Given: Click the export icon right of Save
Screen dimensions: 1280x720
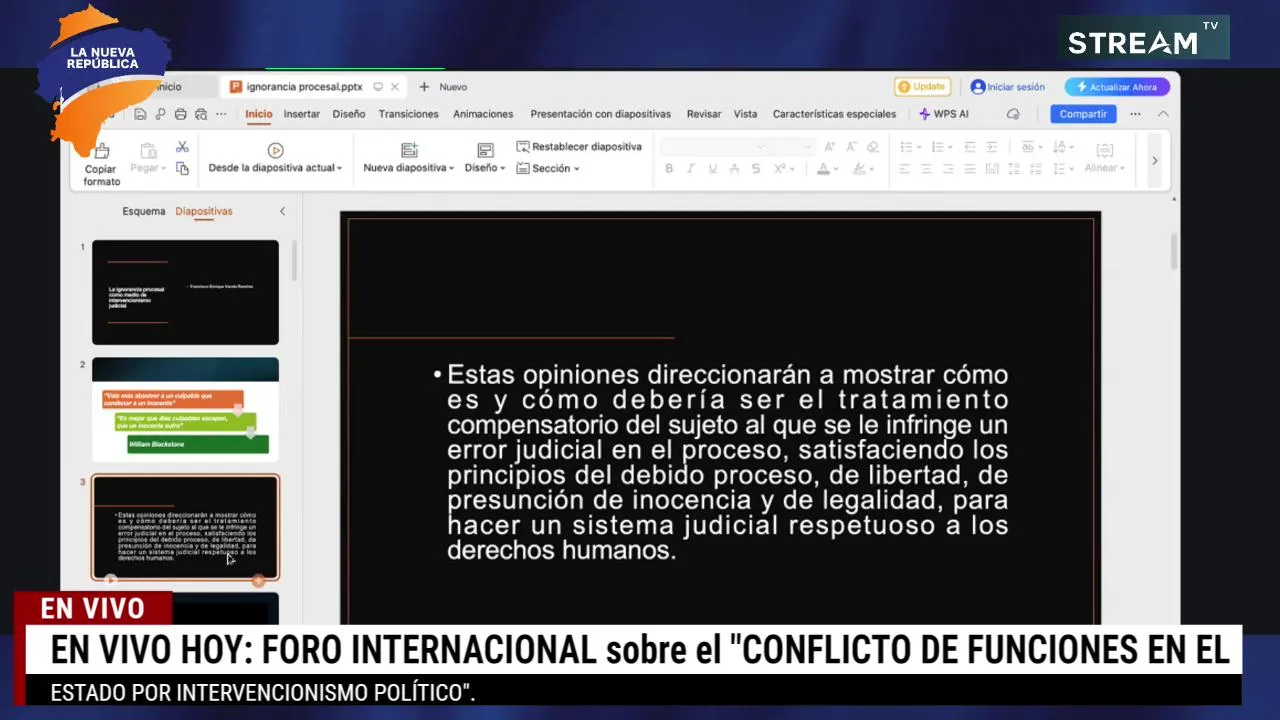Looking at the screenshot, I should tap(160, 114).
